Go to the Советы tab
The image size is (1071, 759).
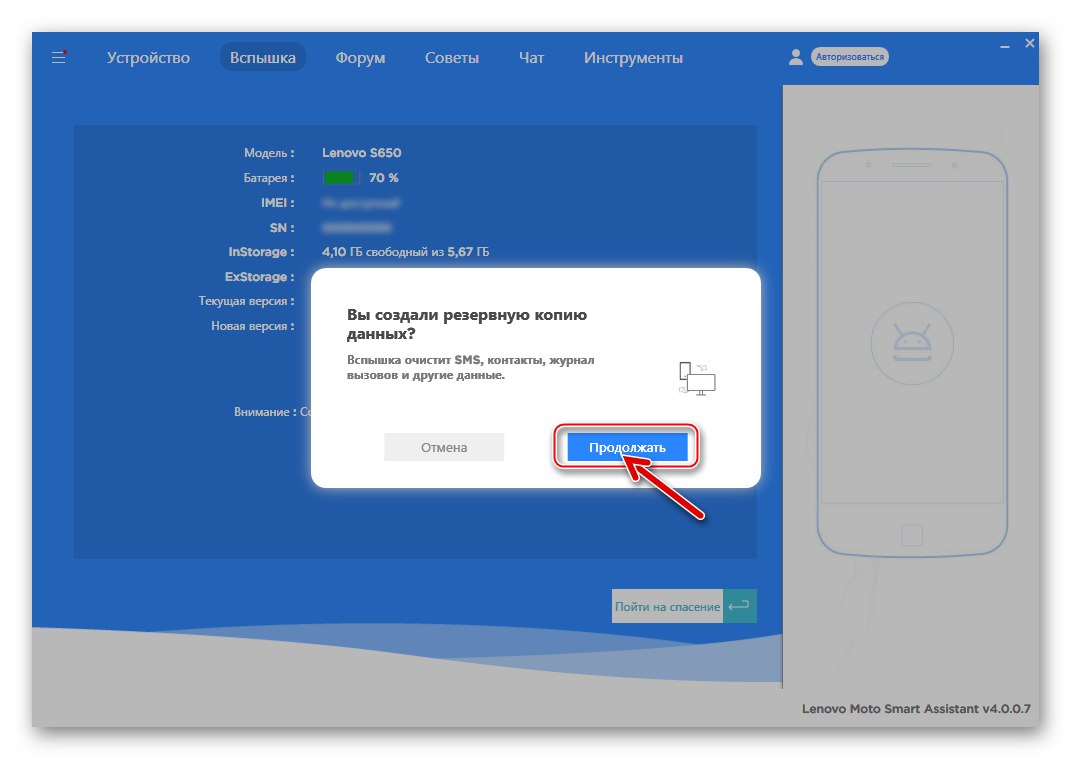pos(451,58)
